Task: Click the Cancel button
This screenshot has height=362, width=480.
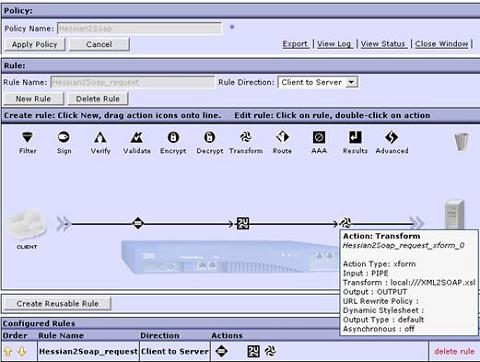Action: pyautogui.click(x=99, y=44)
